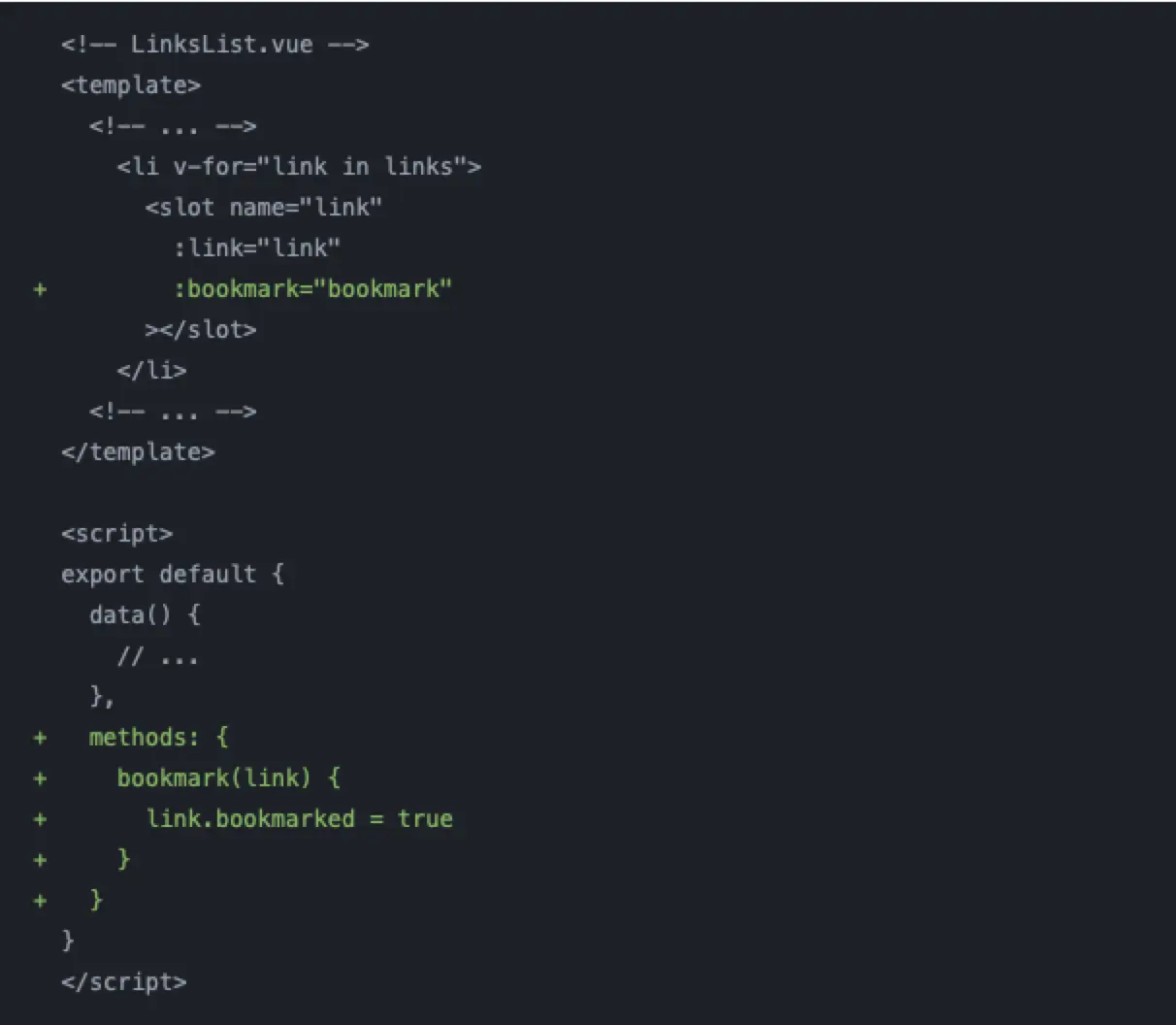The image size is (1176, 1025).
Task: Click the opening template tag
Action: coord(131,85)
